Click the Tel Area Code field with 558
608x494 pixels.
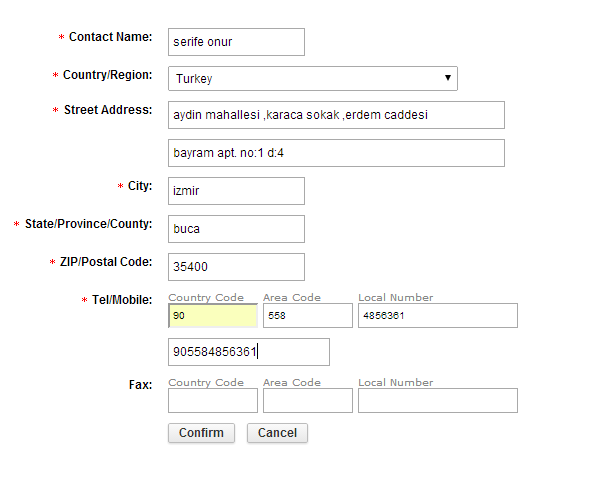[307, 315]
